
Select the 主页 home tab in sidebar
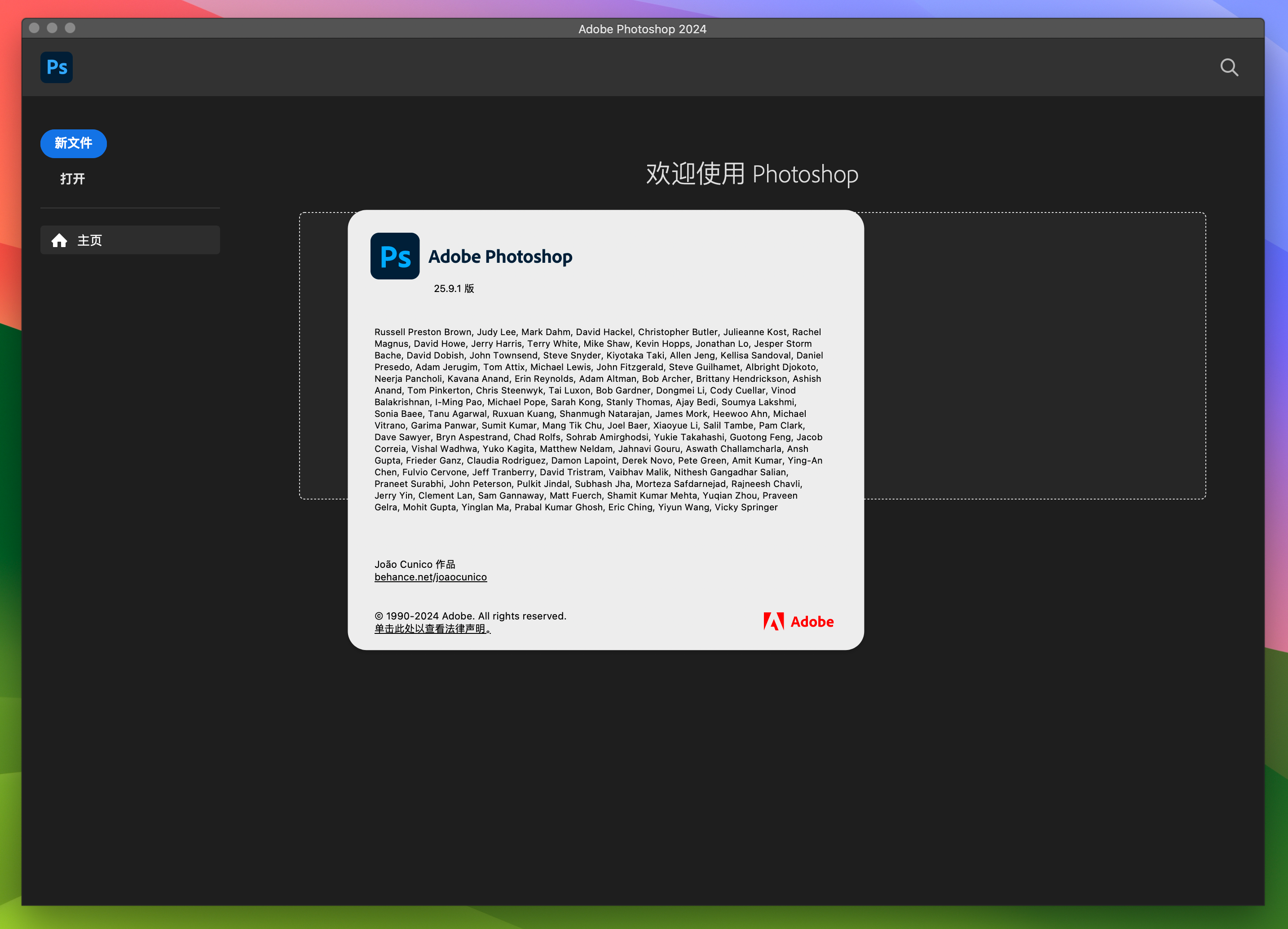(x=130, y=240)
